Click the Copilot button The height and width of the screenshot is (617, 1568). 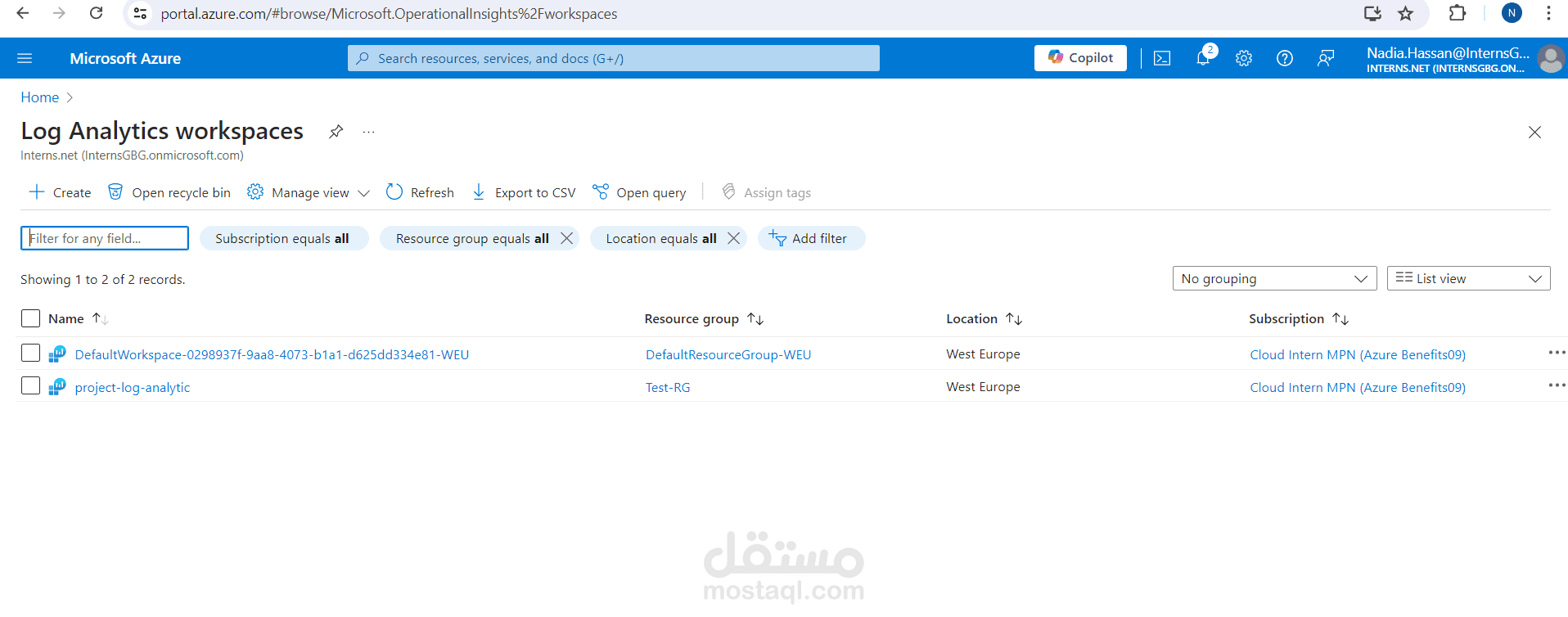1080,58
